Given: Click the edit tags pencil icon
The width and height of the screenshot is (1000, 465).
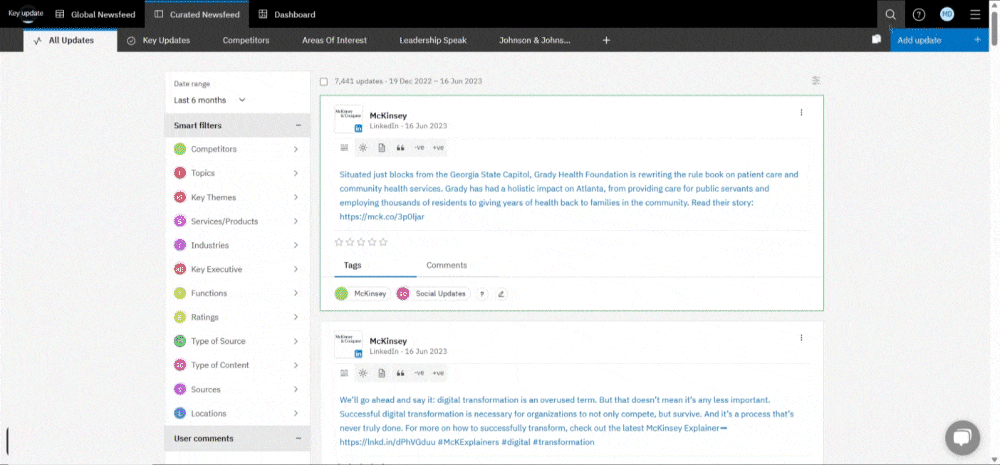Looking at the screenshot, I should [501, 293].
